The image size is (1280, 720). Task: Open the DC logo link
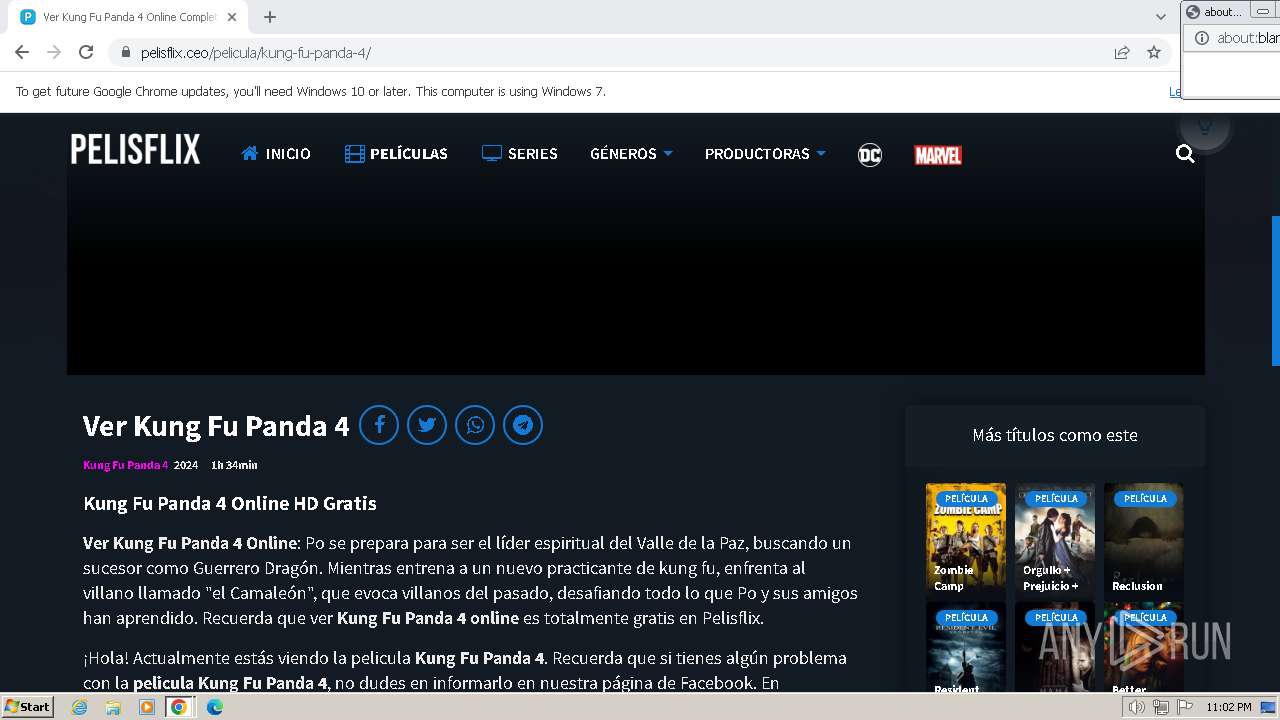[870, 155]
